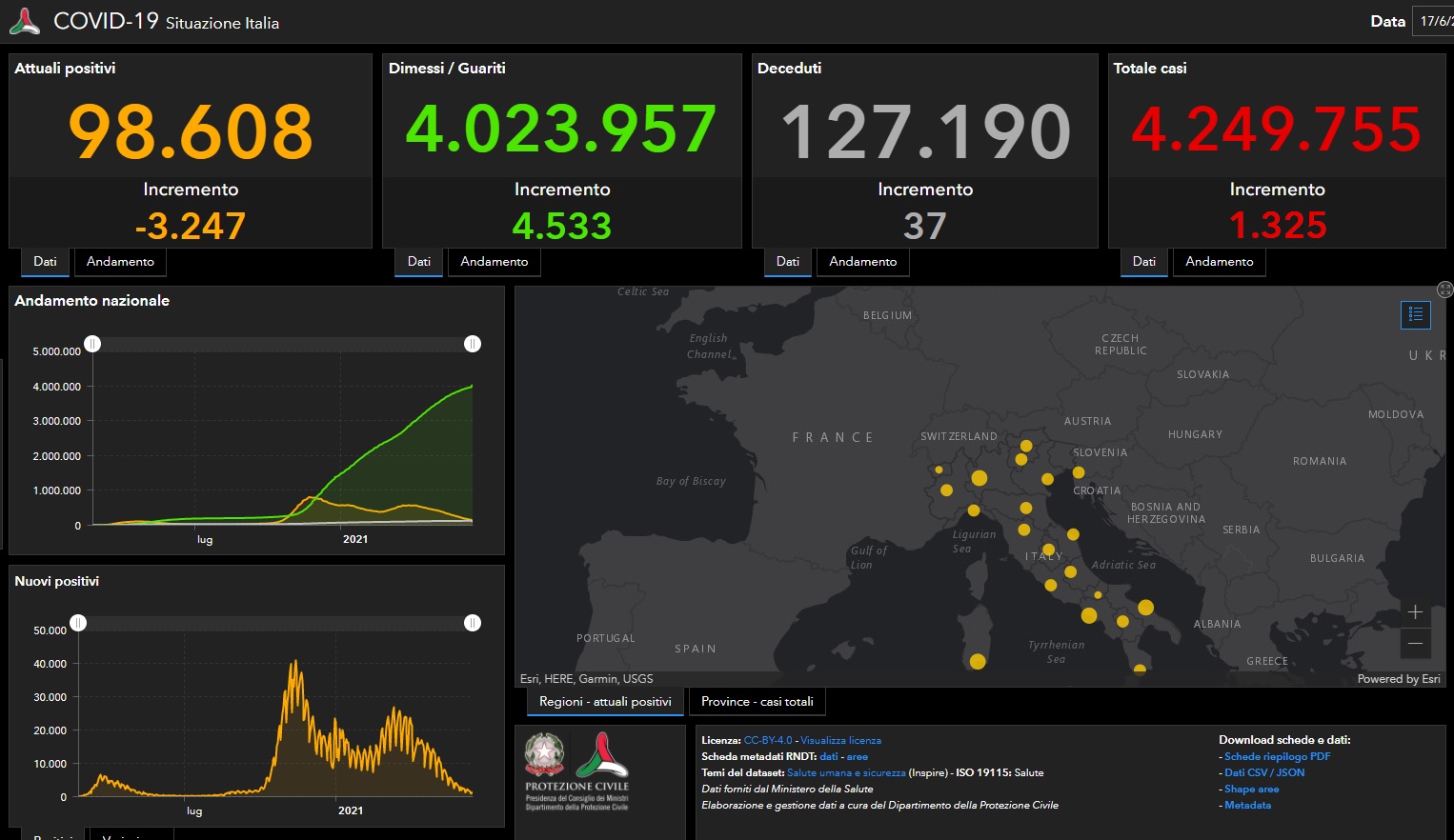This screenshot has width=1454, height=840.
Task: Show Andamento for Dimessi / Guariti
Action: click(494, 262)
